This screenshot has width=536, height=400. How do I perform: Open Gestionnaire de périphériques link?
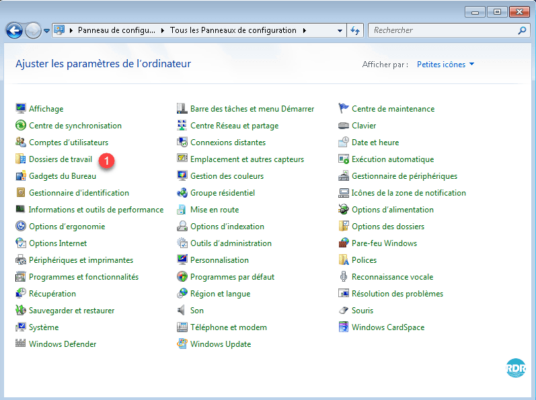[x=404, y=176]
